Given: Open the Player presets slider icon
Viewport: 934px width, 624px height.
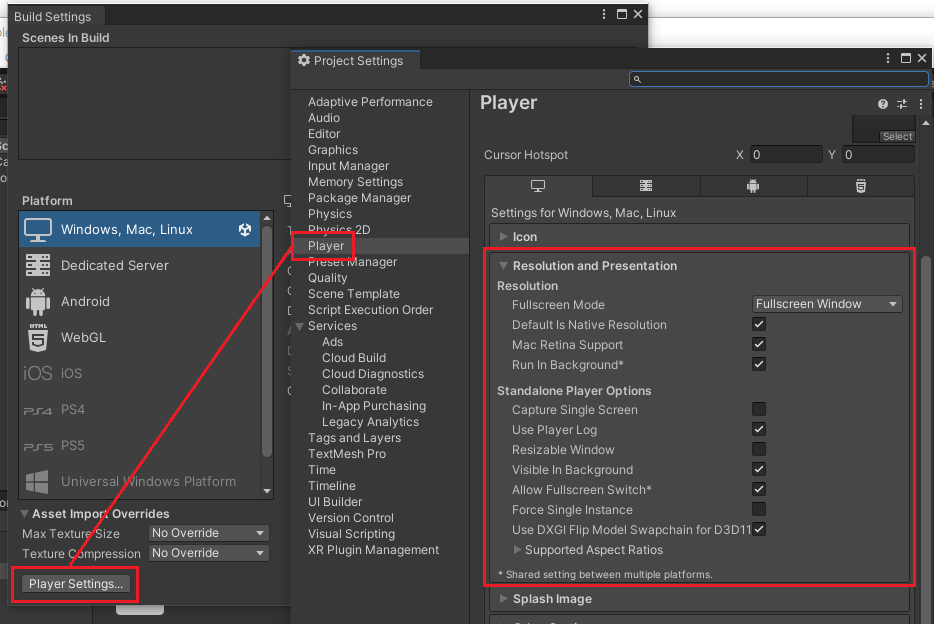Looking at the screenshot, I should (x=902, y=104).
